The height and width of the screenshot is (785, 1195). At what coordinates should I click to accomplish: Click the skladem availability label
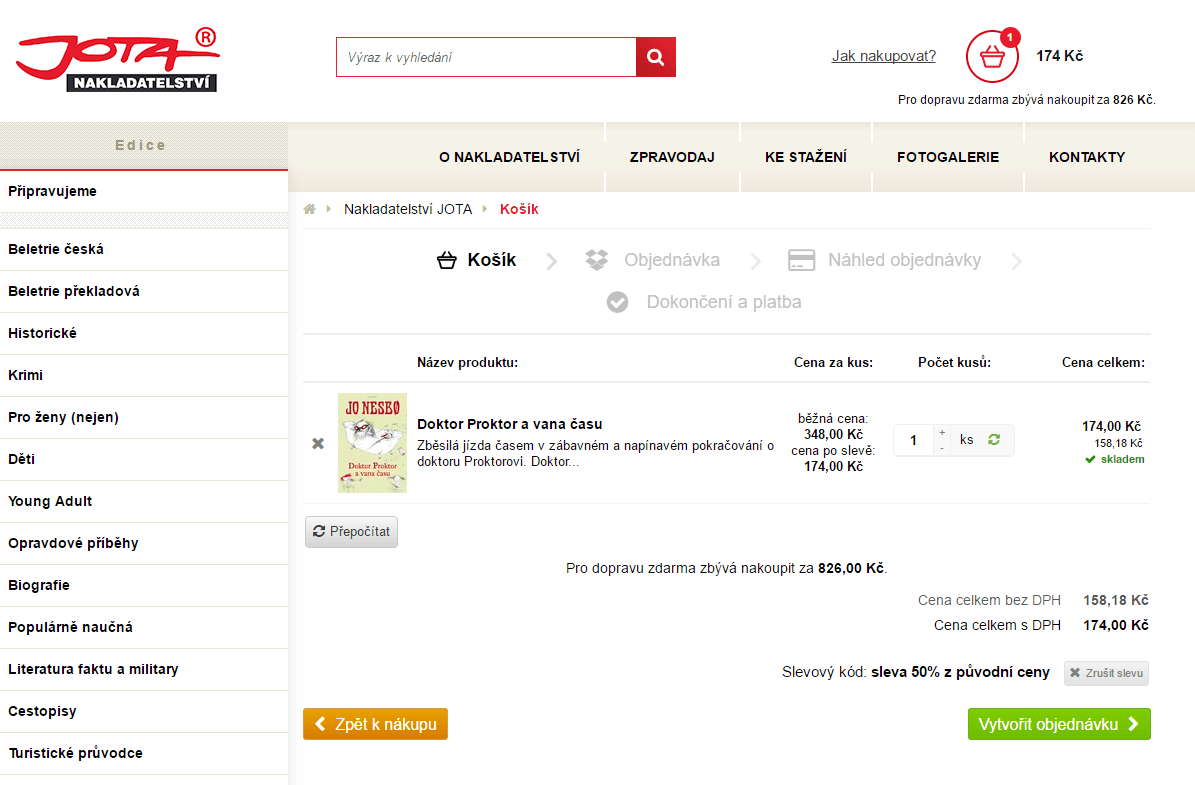click(1115, 460)
